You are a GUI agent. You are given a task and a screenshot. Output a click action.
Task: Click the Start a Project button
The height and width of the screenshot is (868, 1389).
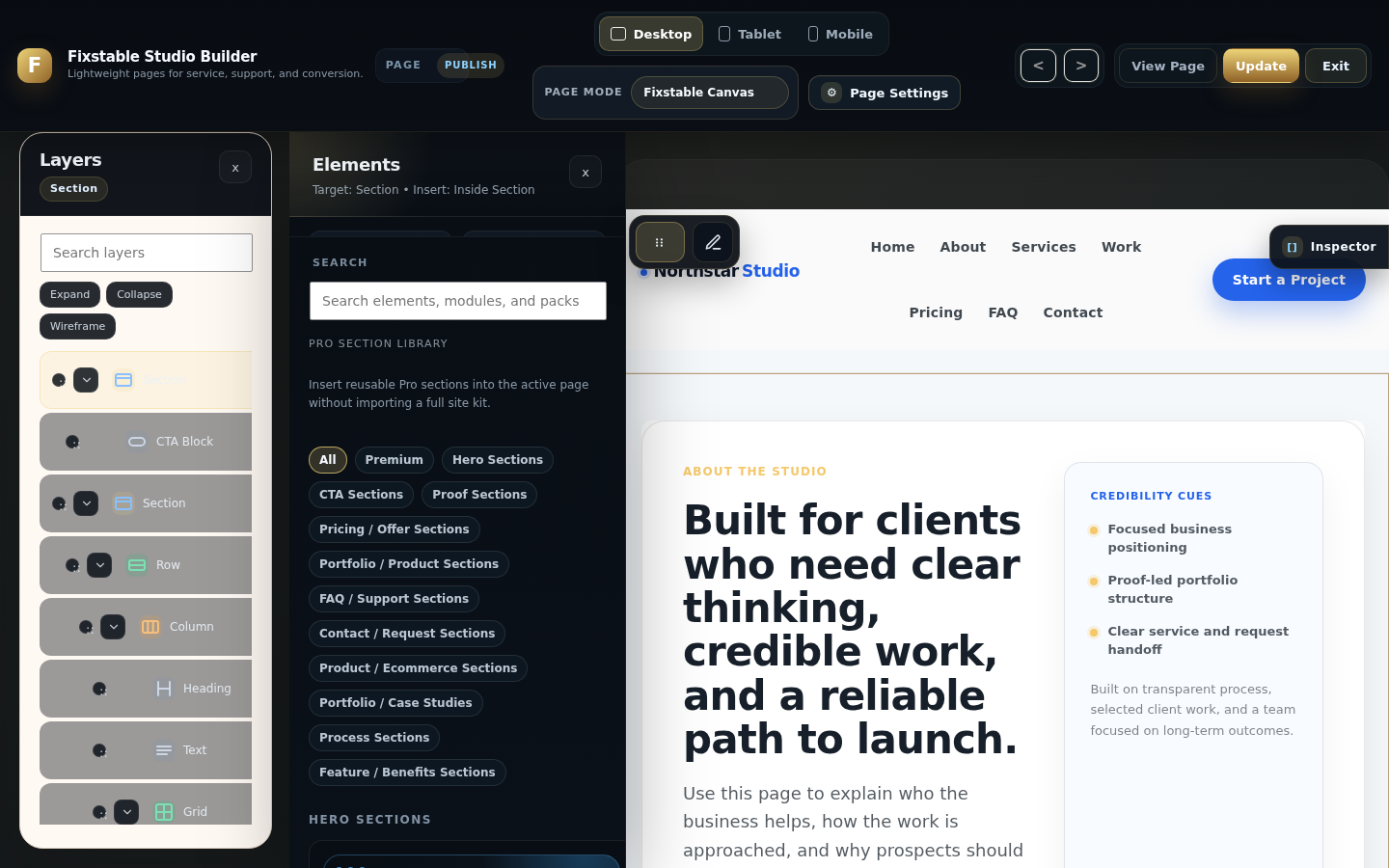(x=1289, y=280)
